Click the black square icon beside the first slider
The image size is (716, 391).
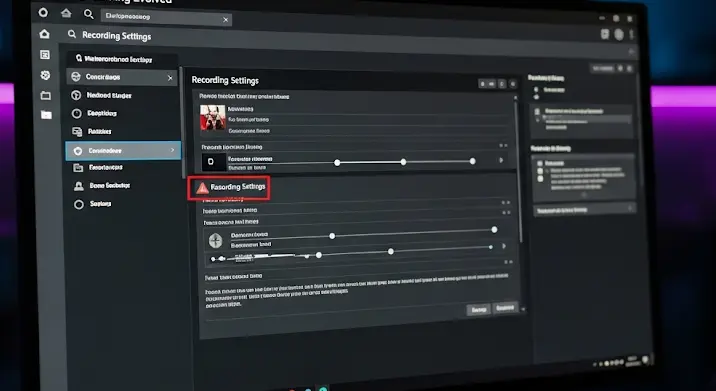214,162
